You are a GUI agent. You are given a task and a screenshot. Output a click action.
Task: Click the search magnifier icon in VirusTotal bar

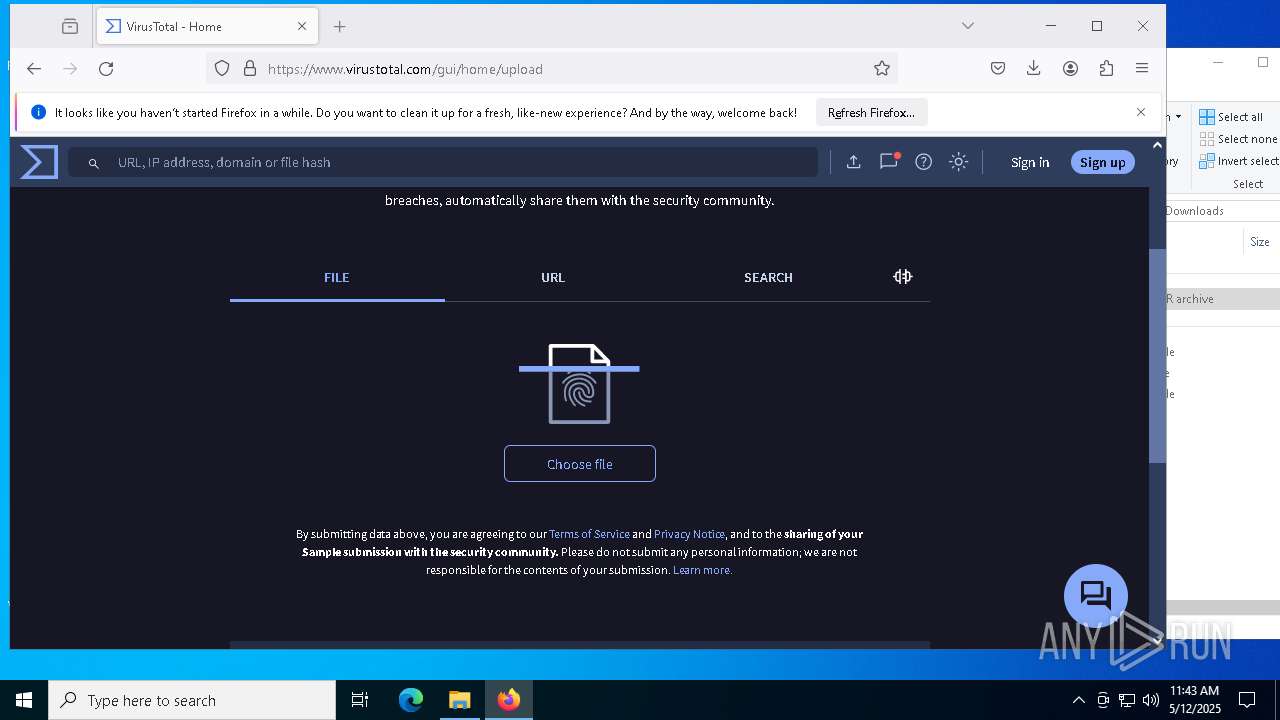point(94,163)
